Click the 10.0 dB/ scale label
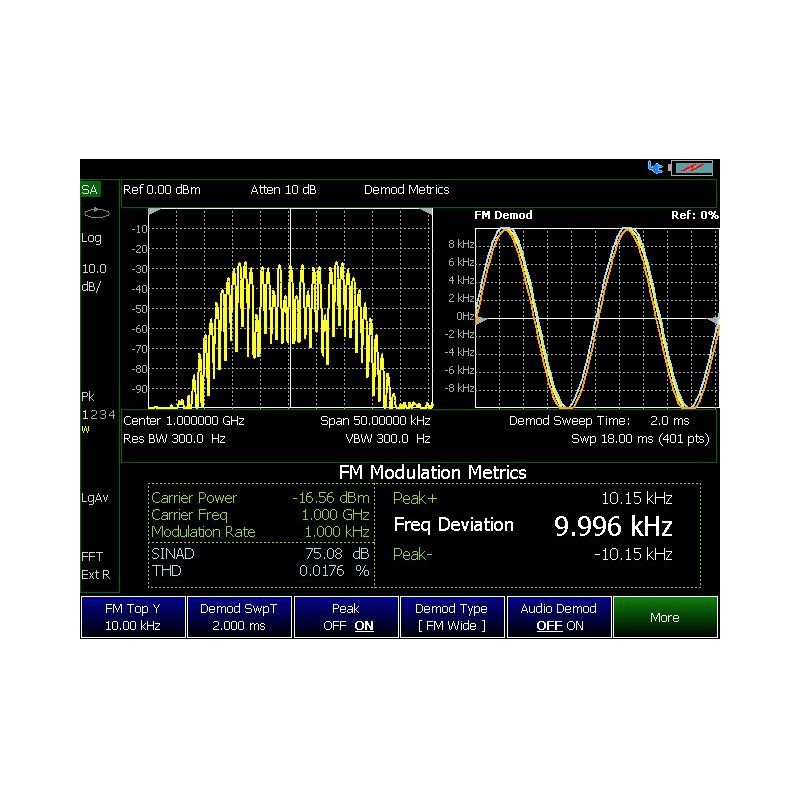 [94, 278]
